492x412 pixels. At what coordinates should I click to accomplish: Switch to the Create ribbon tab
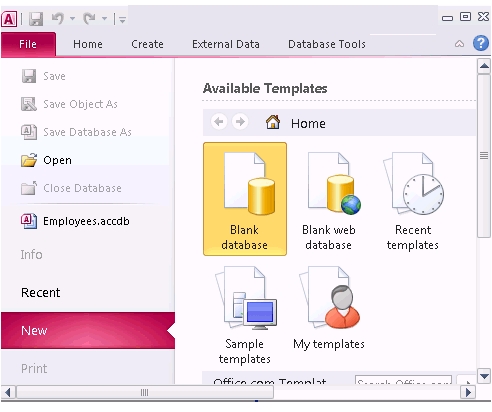pos(147,44)
